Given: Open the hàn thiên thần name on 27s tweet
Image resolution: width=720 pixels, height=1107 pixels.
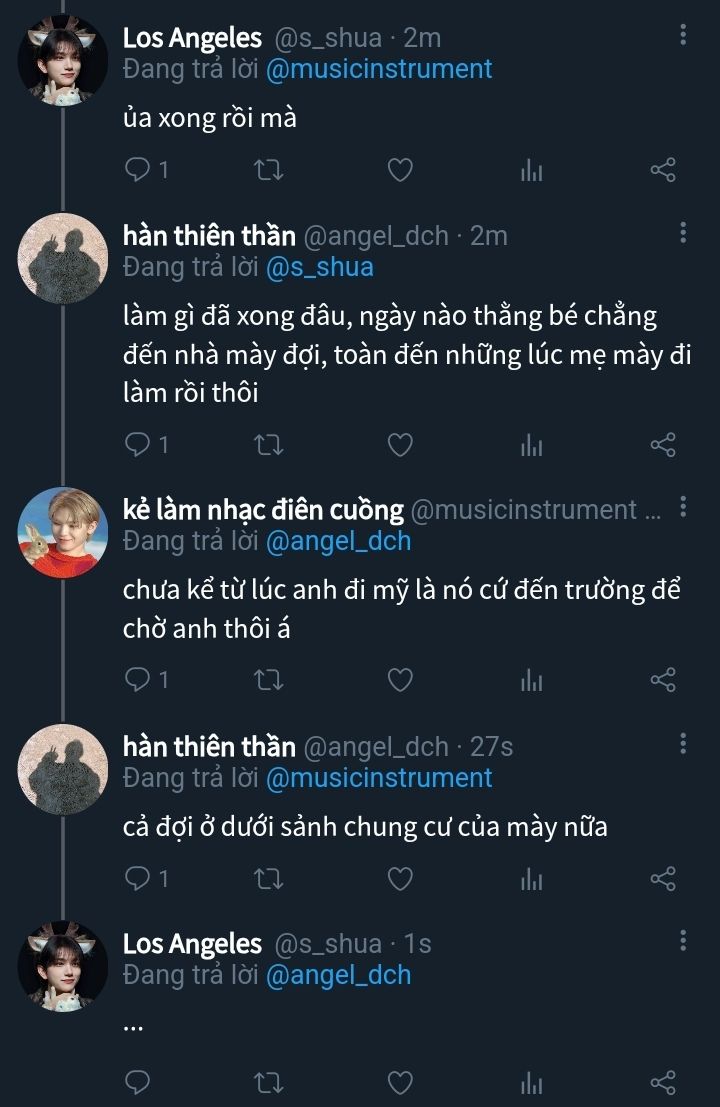Looking at the screenshot, I should (x=209, y=746).
